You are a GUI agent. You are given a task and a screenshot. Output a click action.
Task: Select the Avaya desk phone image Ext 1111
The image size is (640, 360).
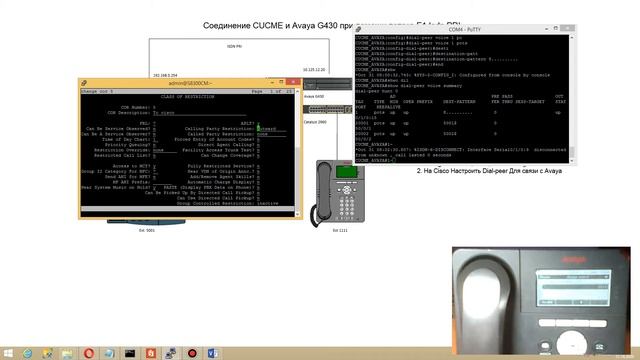337,193
